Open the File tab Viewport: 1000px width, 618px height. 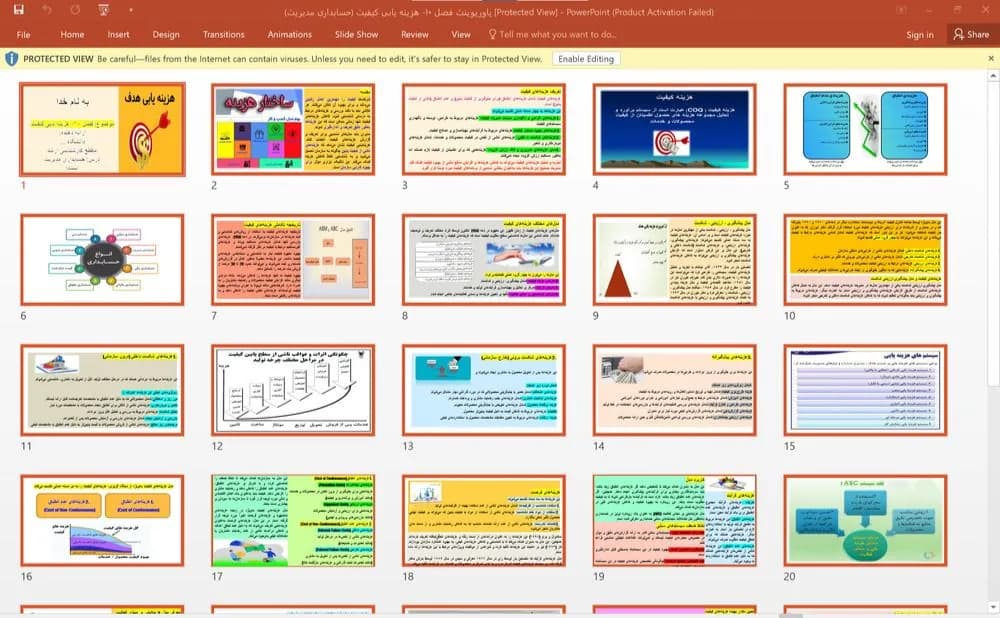coord(24,34)
